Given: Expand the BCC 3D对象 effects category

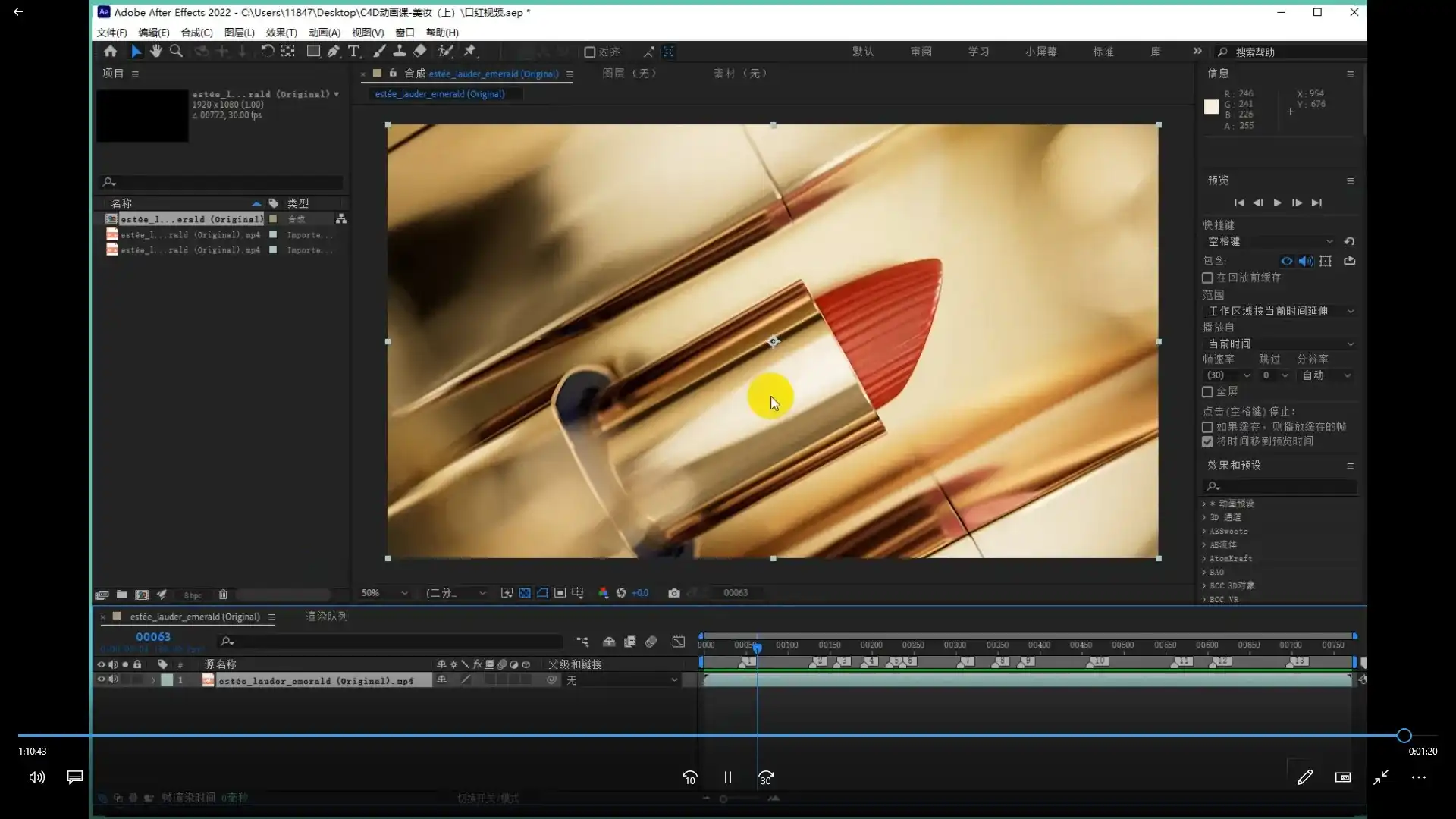Looking at the screenshot, I should [1204, 585].
